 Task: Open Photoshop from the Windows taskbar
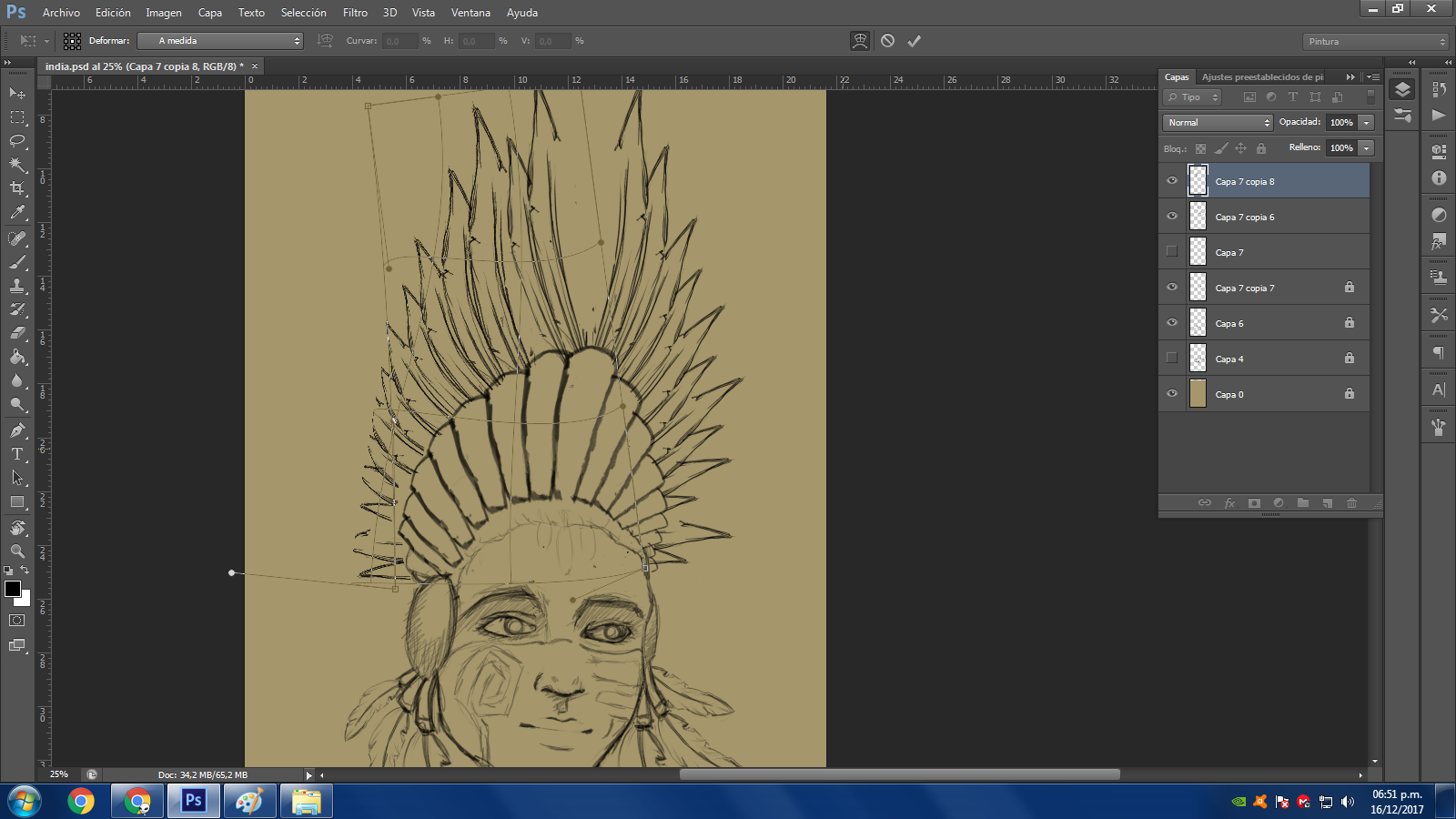click(193, 802)
